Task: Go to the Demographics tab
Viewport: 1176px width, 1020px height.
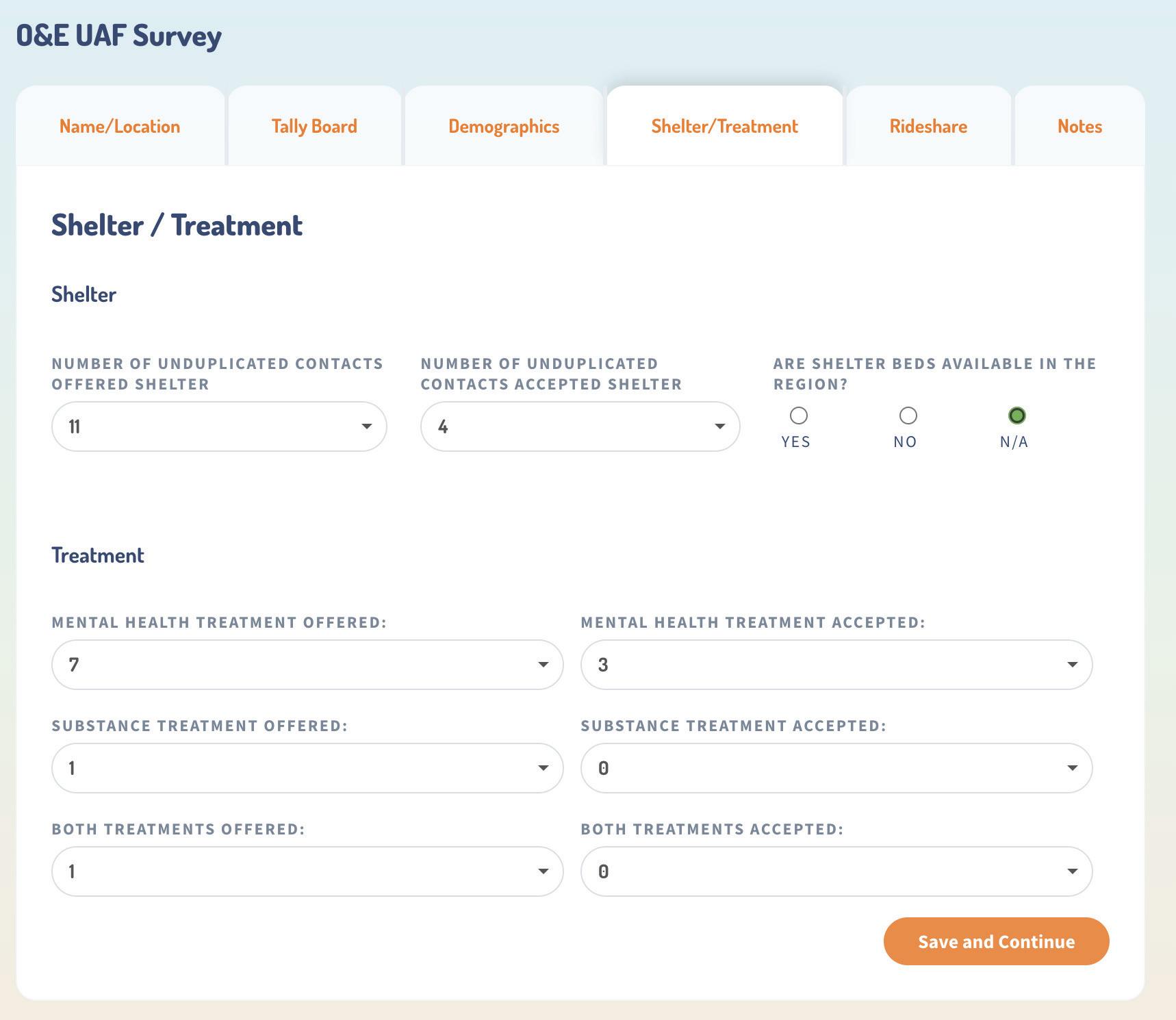Action: [x=504, y=126]
